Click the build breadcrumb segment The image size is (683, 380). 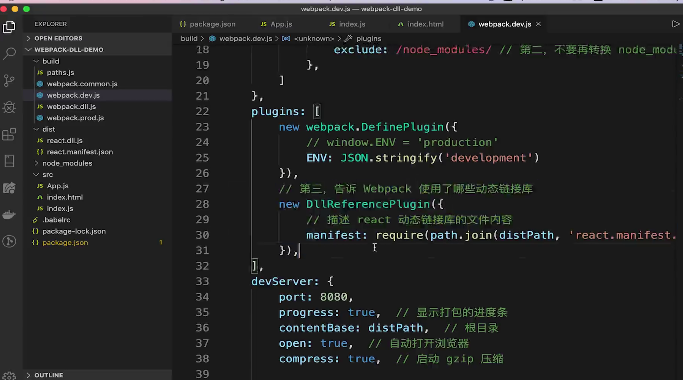(x=189, y=38)
